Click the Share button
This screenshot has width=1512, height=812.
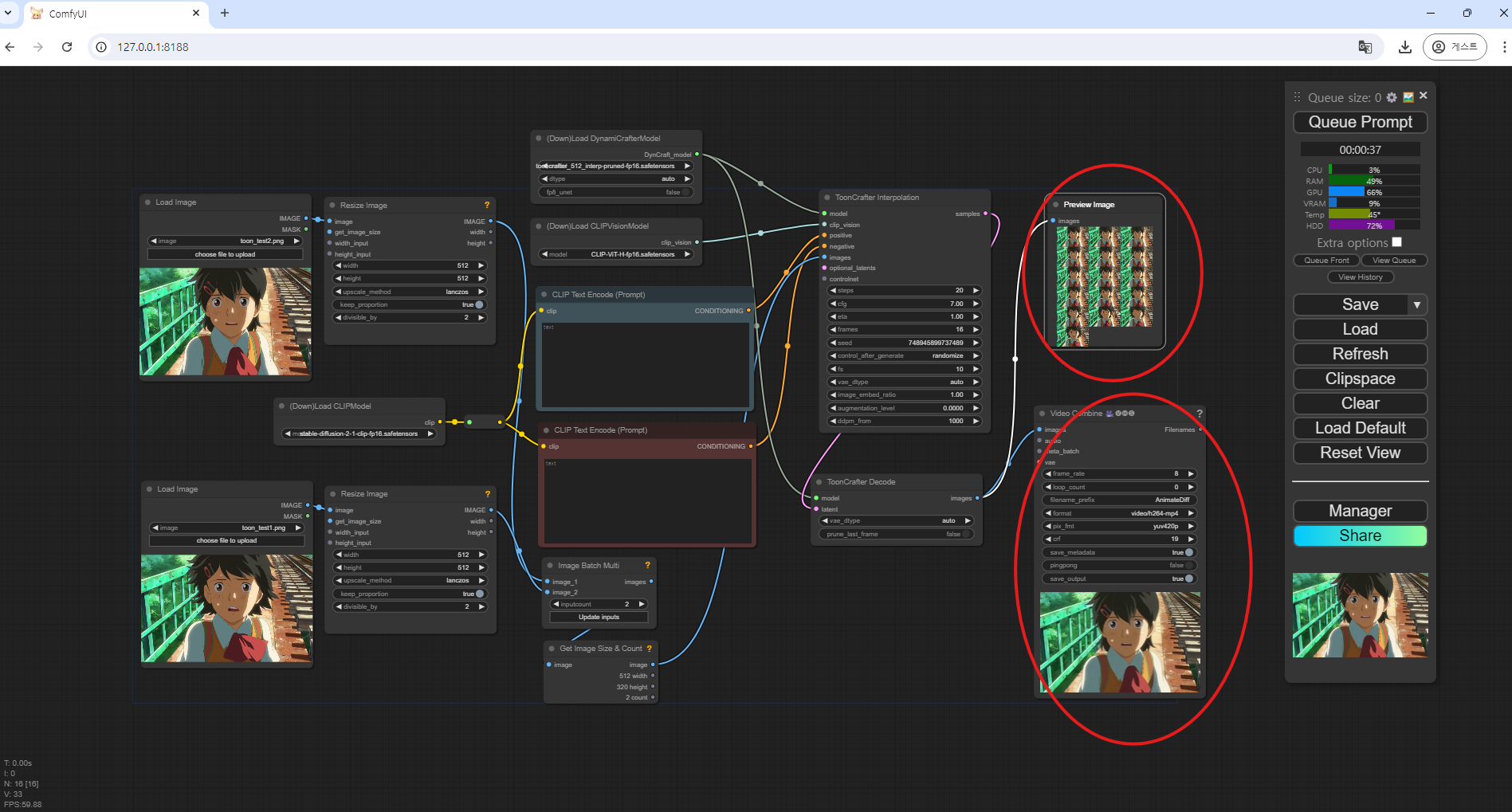(1360, 535)
